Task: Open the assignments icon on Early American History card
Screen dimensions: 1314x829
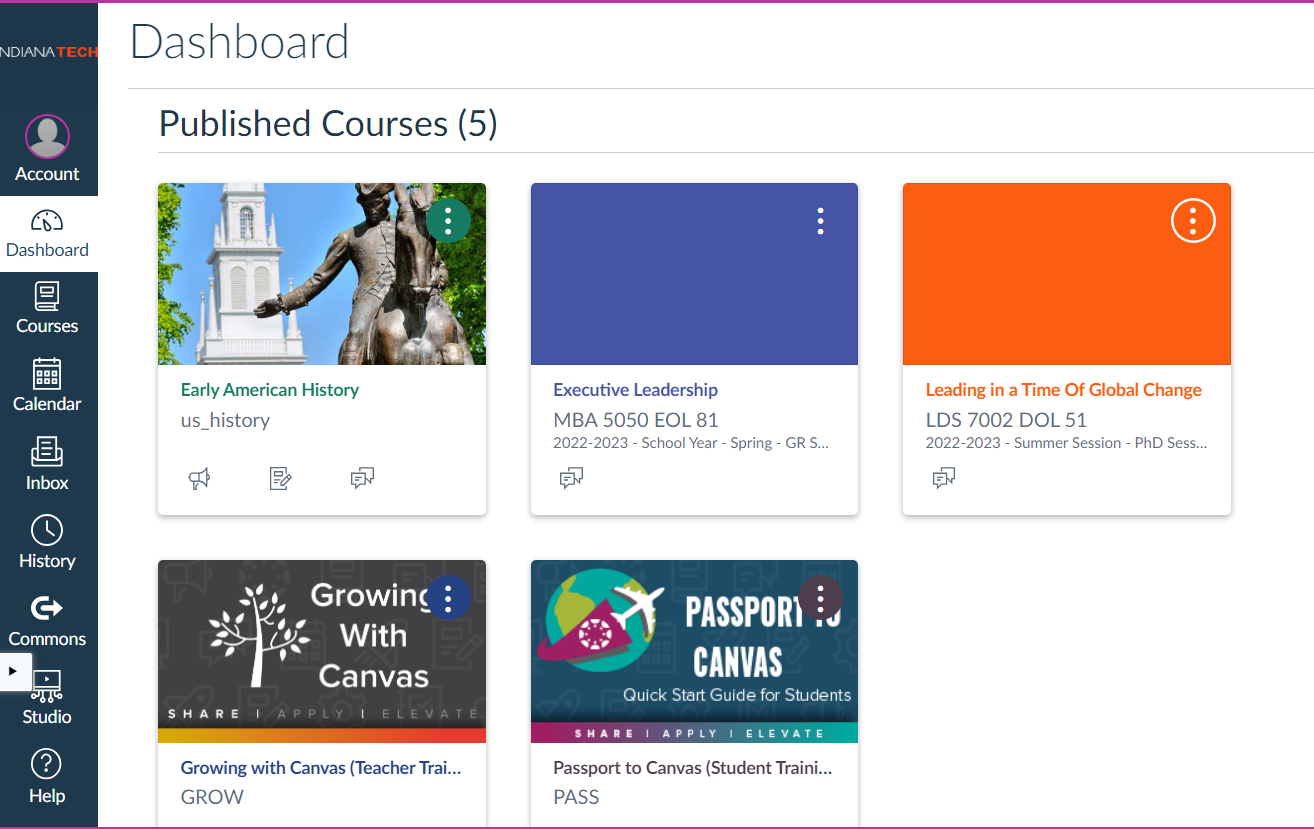Action: (280, 478)
